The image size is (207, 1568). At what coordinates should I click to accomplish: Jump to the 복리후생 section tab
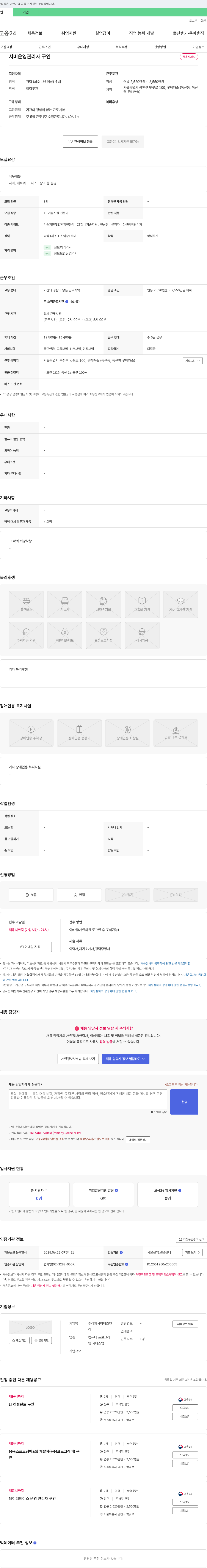121,47
